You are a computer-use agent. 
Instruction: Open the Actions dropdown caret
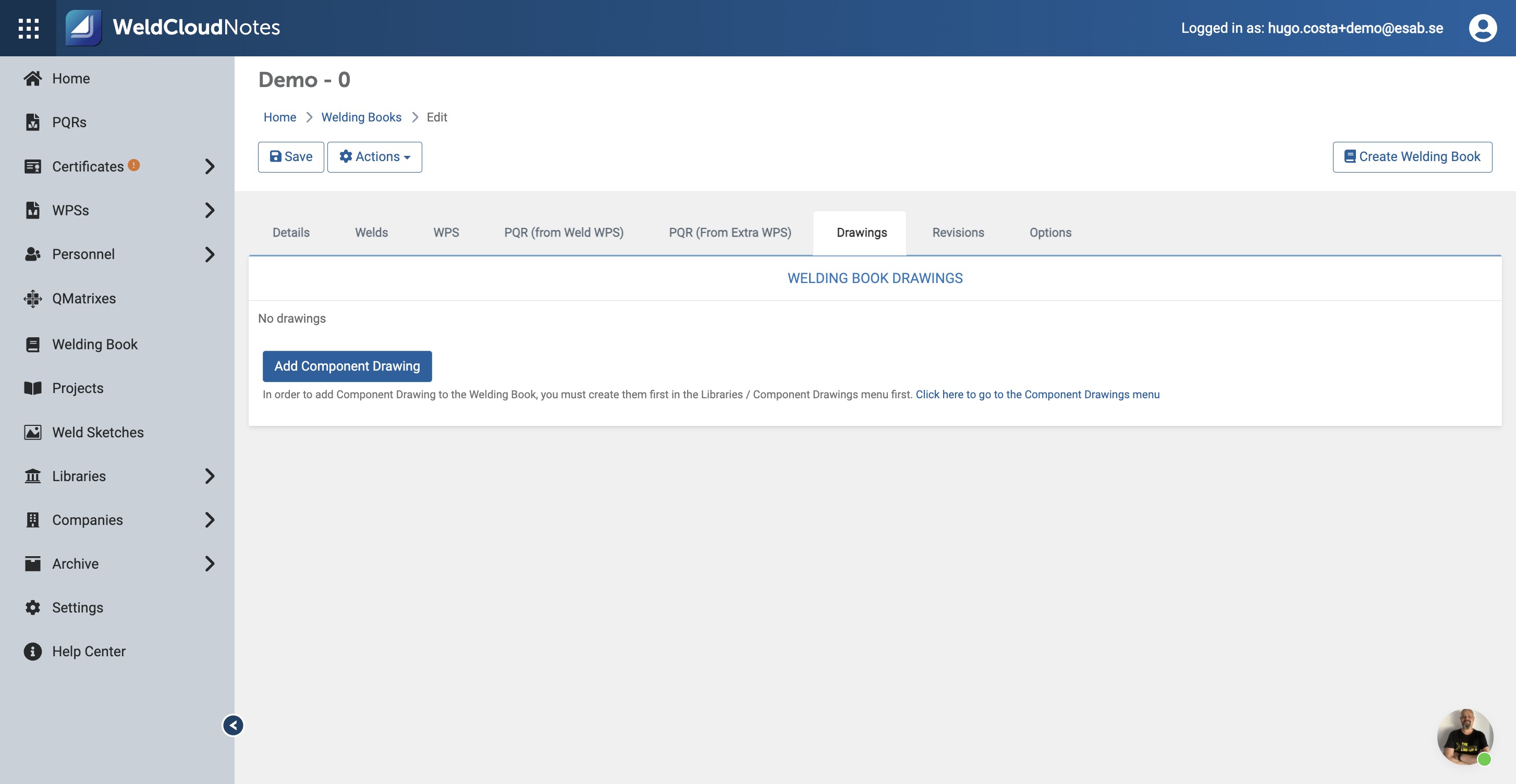pyautogui.click(x=407, y=158)
